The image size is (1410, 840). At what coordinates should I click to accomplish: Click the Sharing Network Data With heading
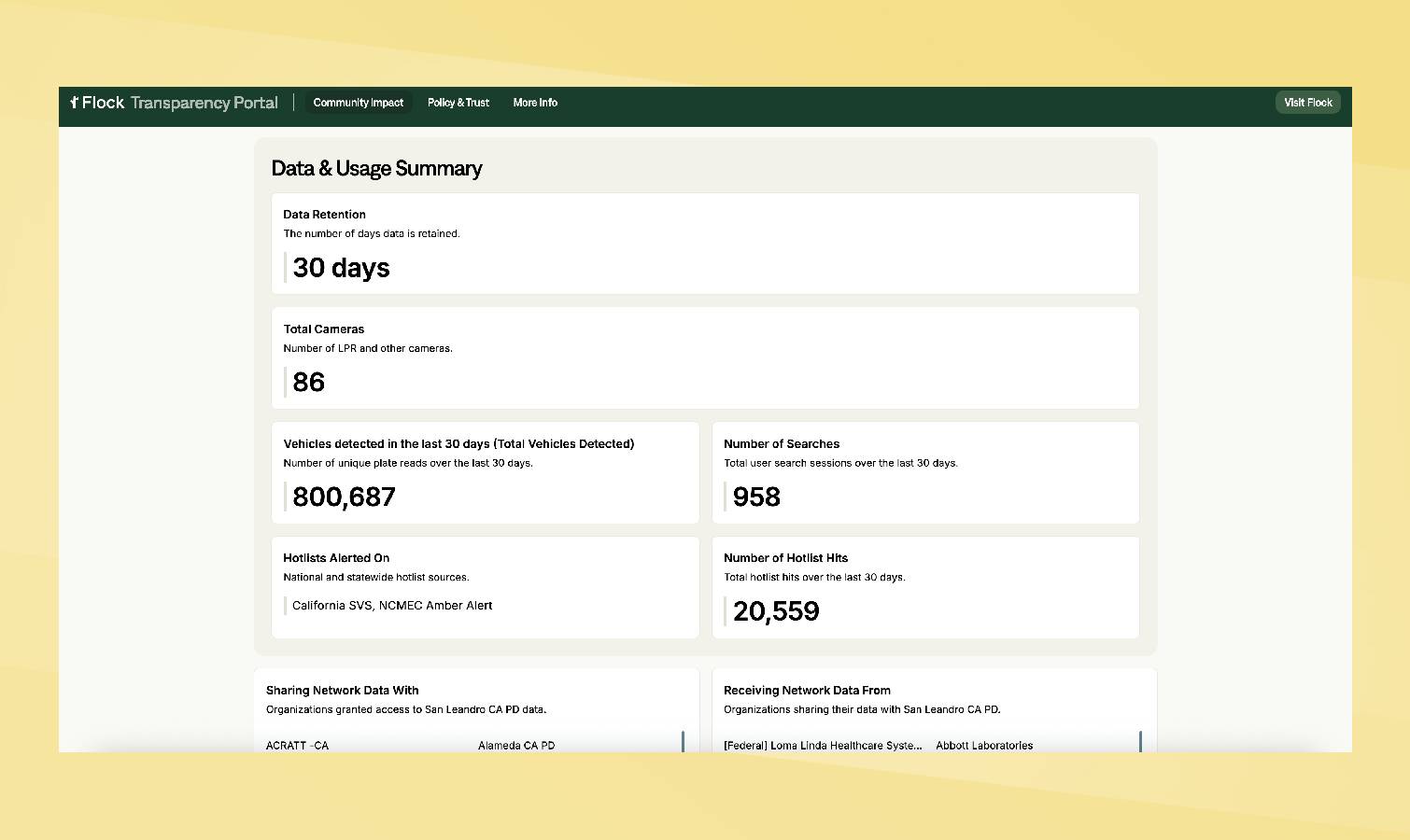[x=343, y=691]
